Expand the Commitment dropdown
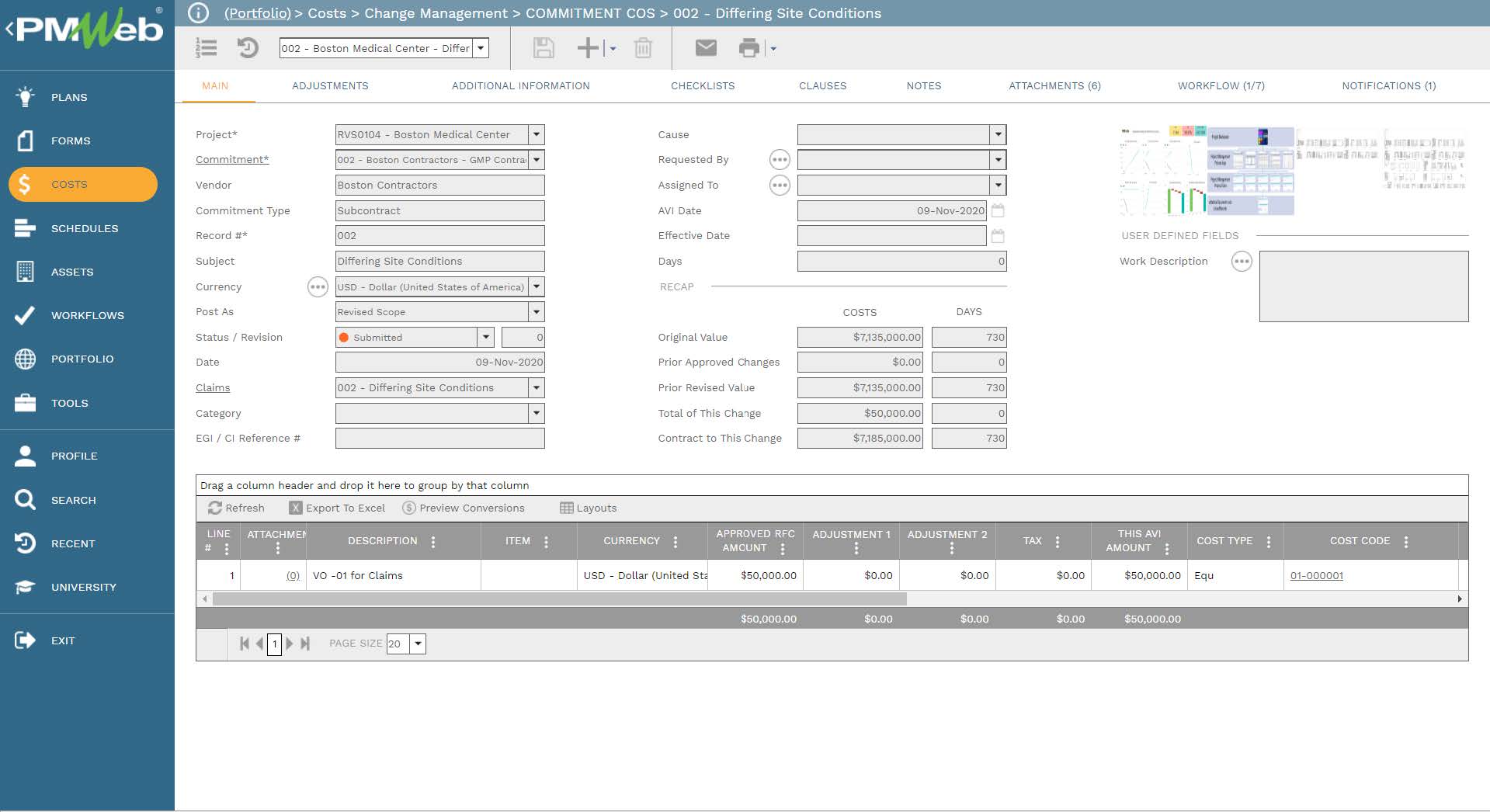The image size is (1490, 812). pos(536,160)
